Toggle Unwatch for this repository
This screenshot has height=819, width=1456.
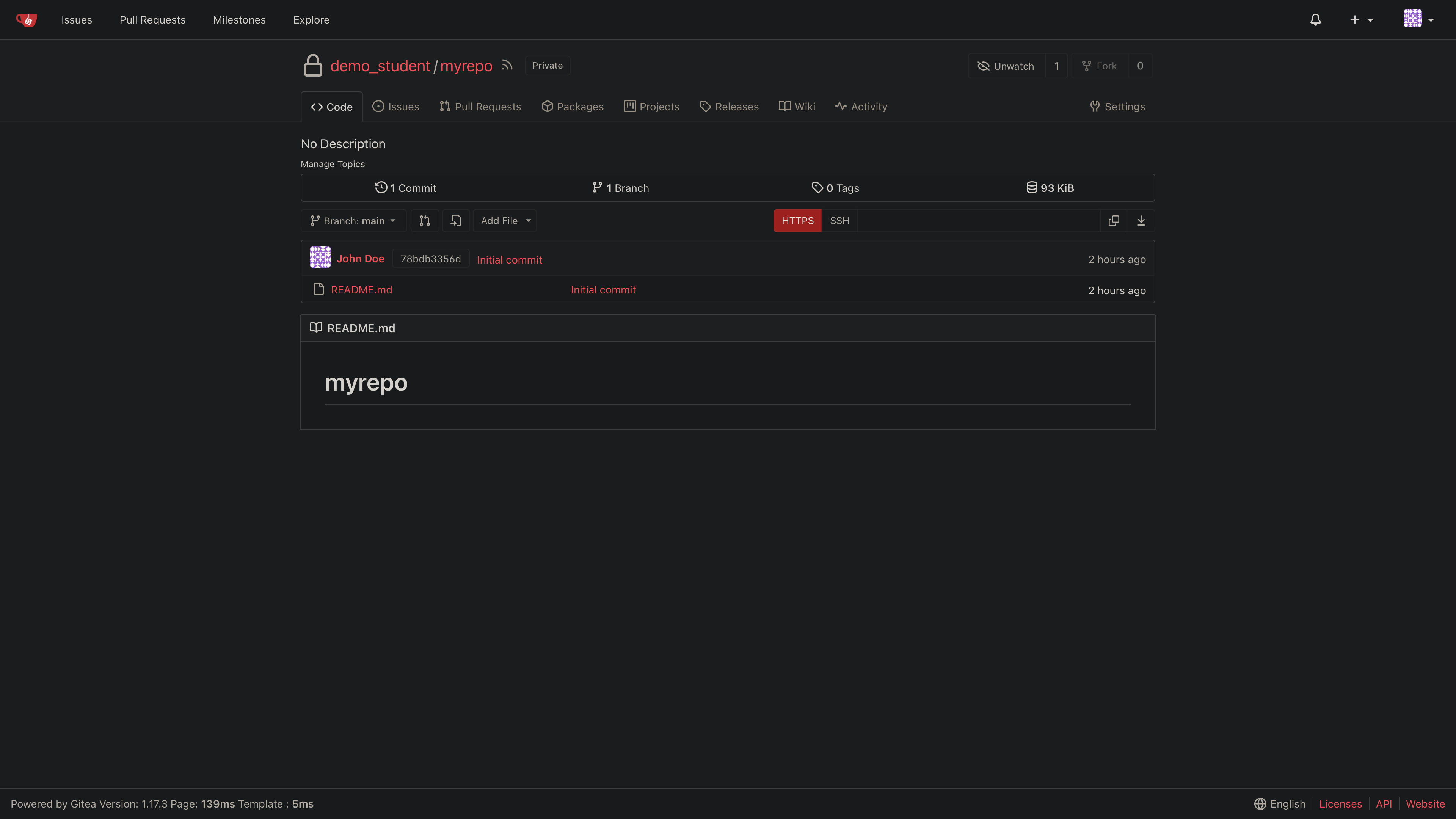(x=1006, y=66)
